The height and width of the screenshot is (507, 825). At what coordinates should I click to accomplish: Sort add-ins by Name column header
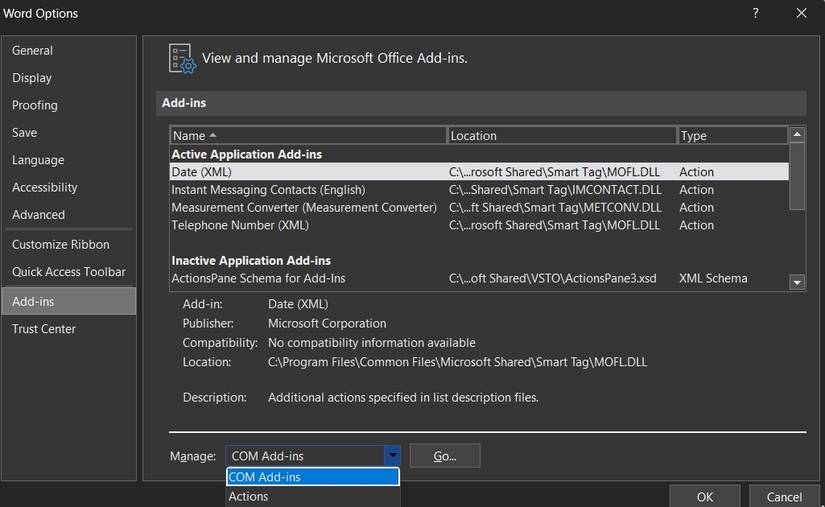[x=308, y=136]
